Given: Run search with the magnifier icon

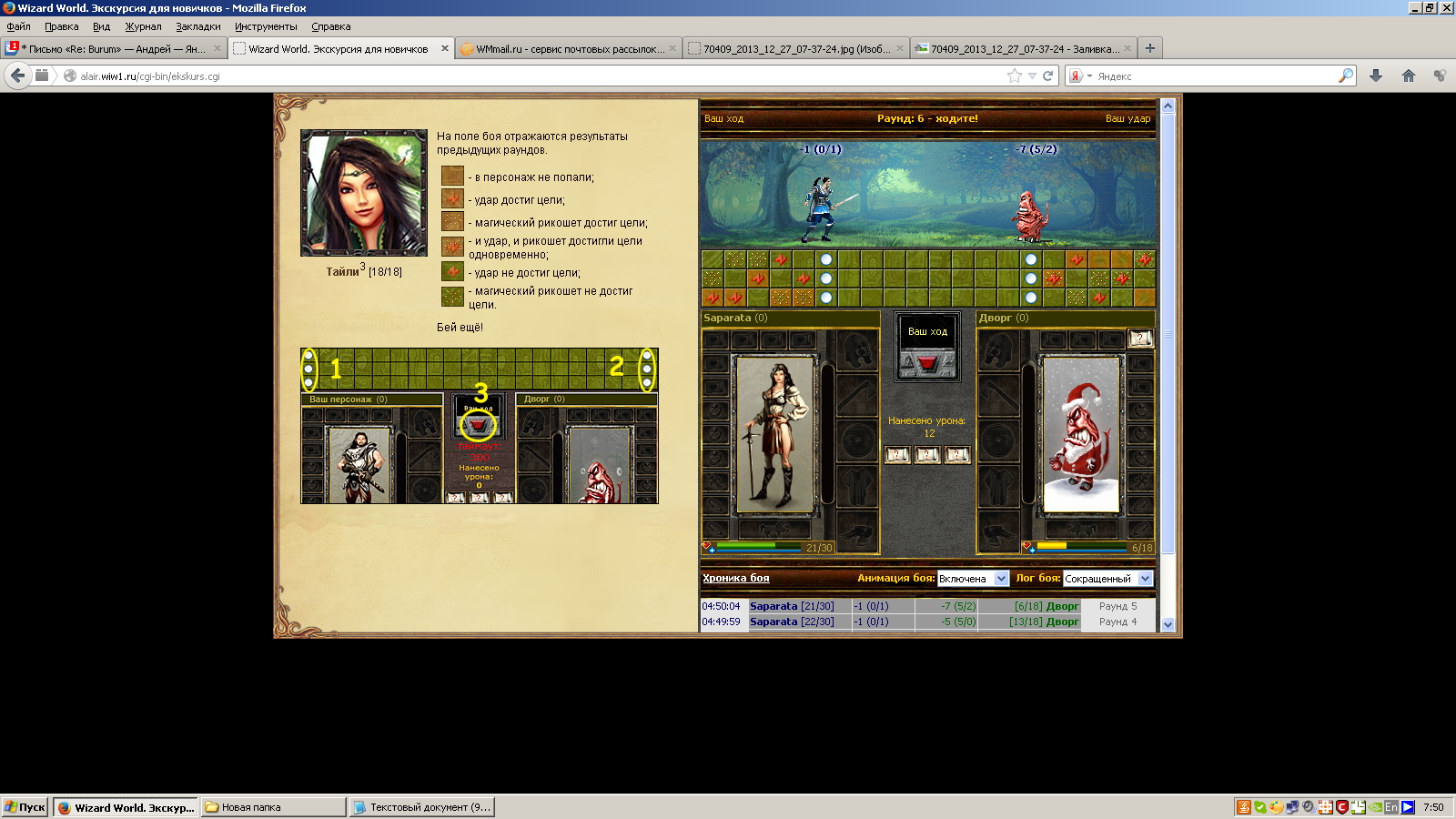Looking at the screenshot, I should tap(1346, 76).
